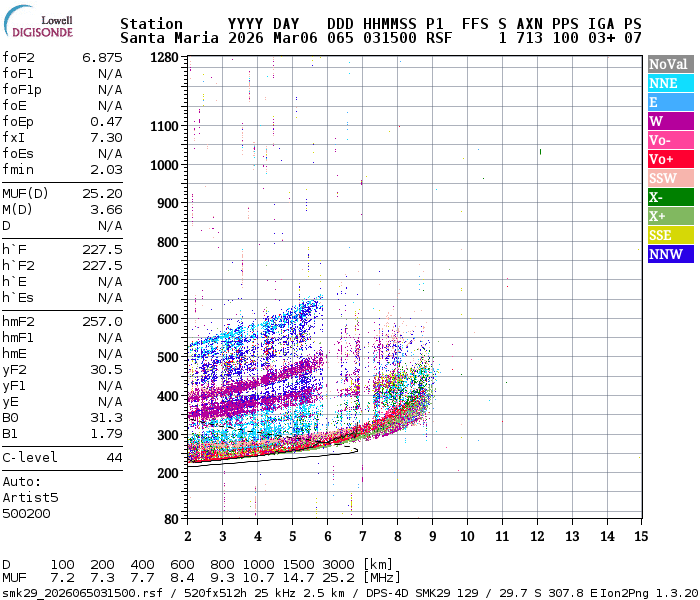Select the W purple legend swatch
The width and height of the screenshot is (700, 600).
tap(671, 121)
